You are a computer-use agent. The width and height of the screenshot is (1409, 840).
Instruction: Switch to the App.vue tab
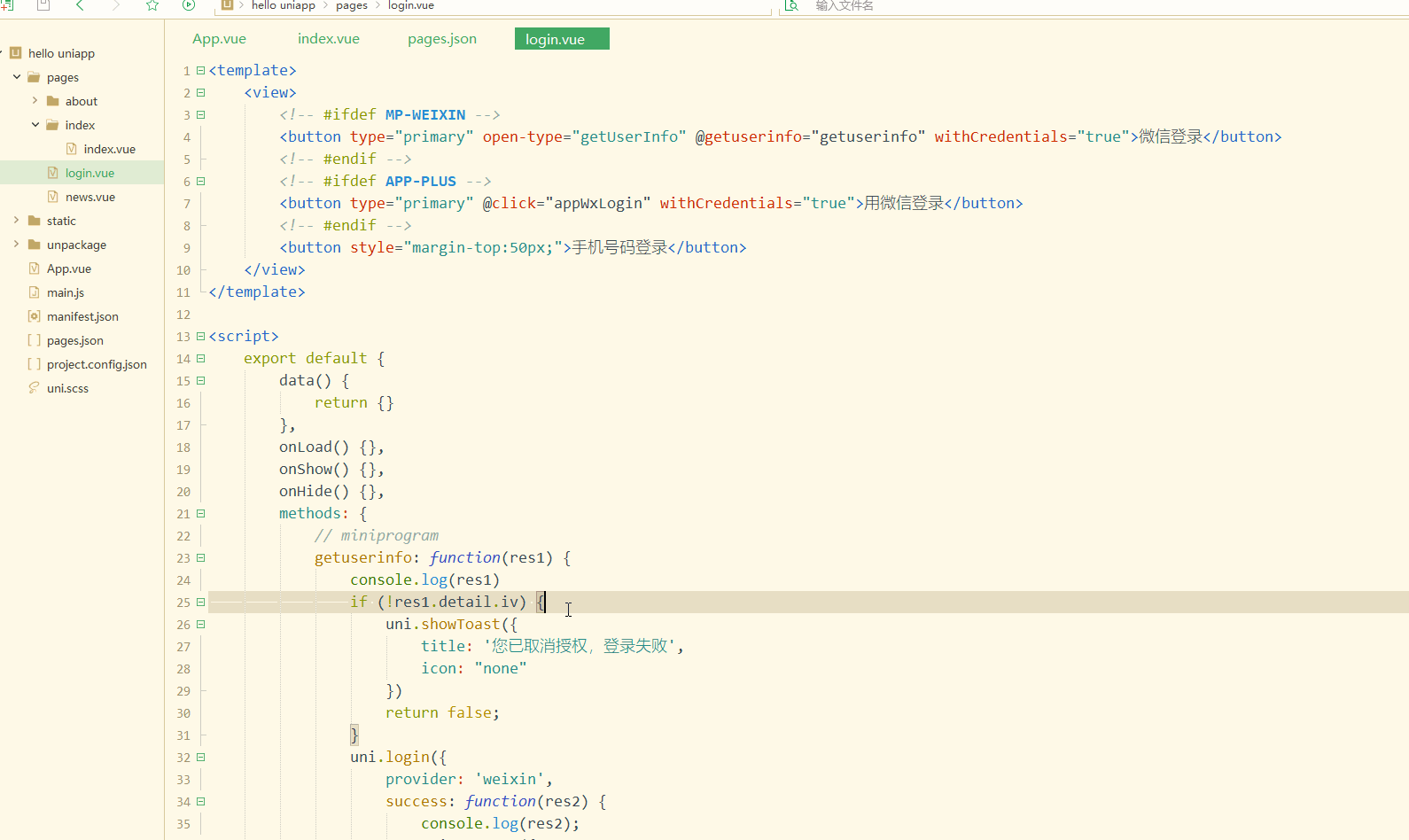pyautogui.click(x=219, y=39)
